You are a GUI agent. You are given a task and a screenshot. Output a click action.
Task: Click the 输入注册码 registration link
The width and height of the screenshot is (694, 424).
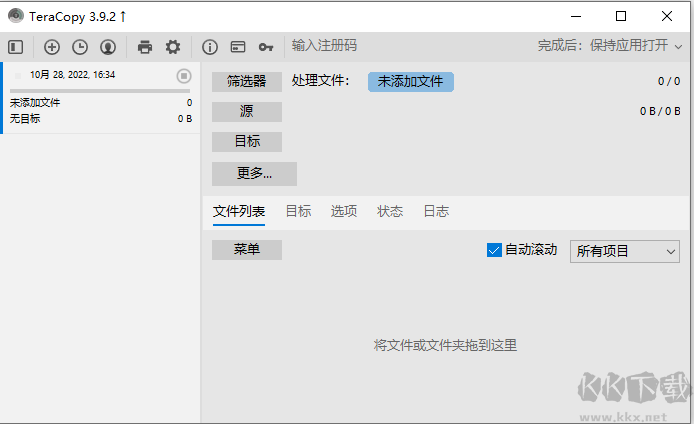point(324,46)
